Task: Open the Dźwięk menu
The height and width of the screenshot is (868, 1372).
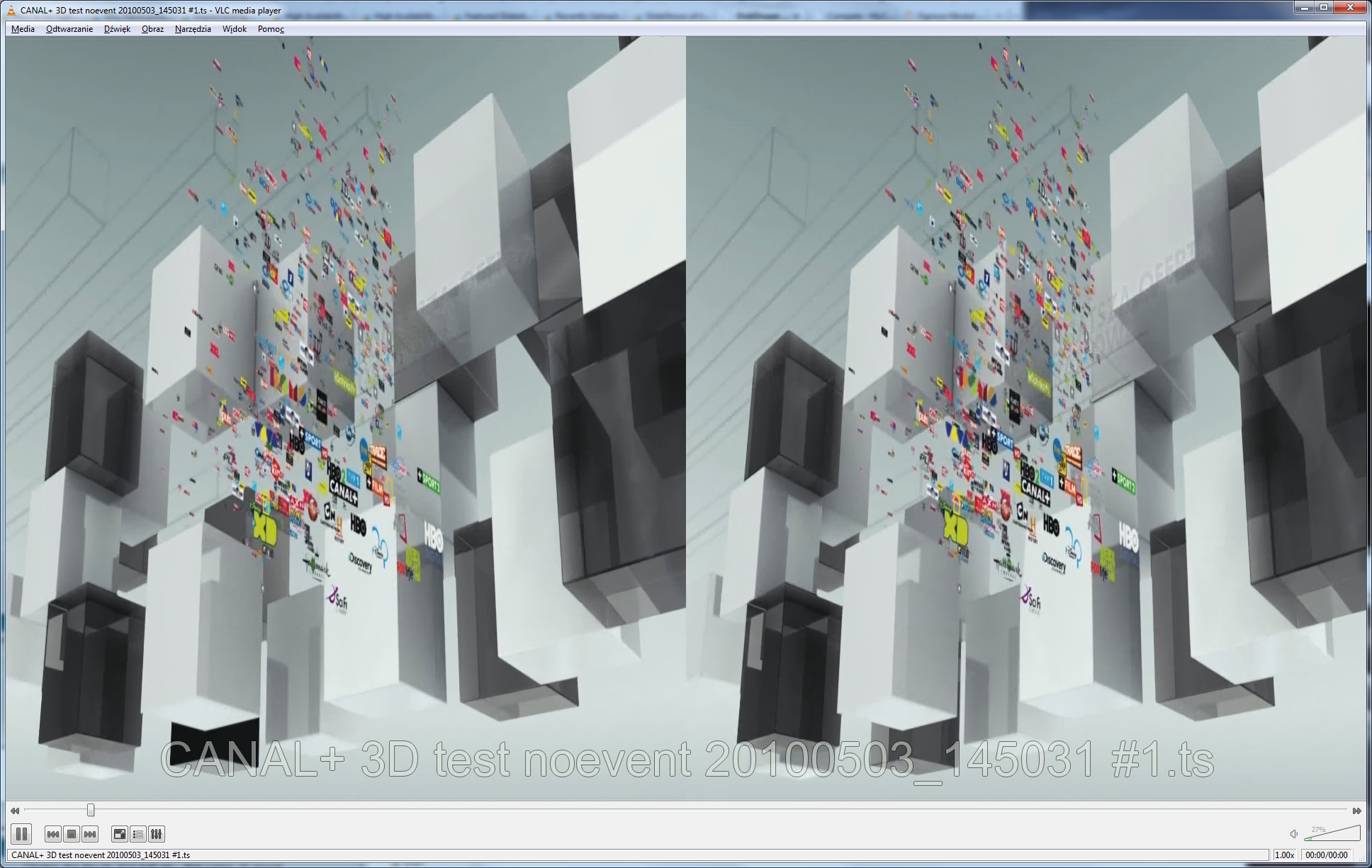Action: [117, 29]
